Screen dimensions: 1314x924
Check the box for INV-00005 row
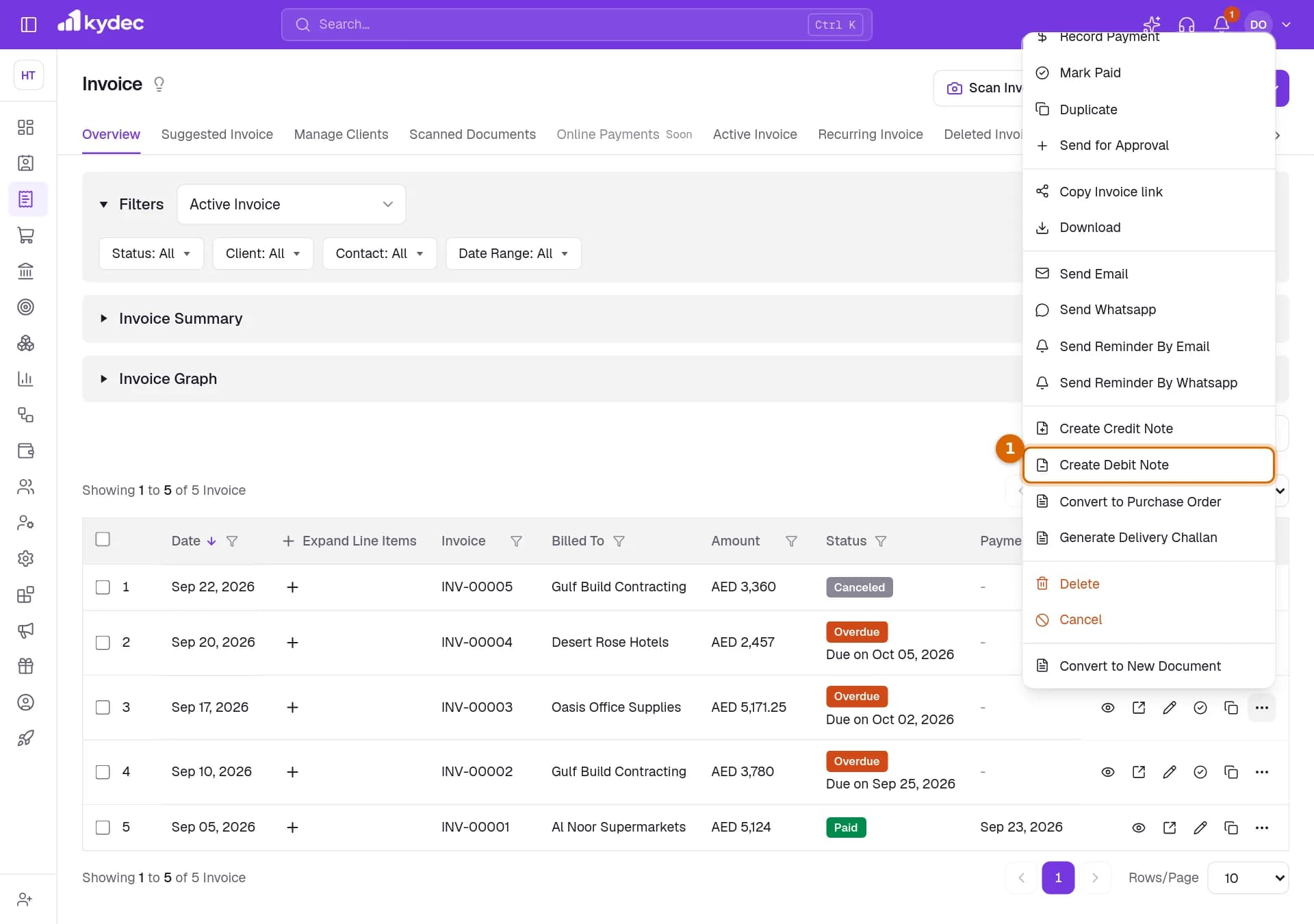[103, 587]
